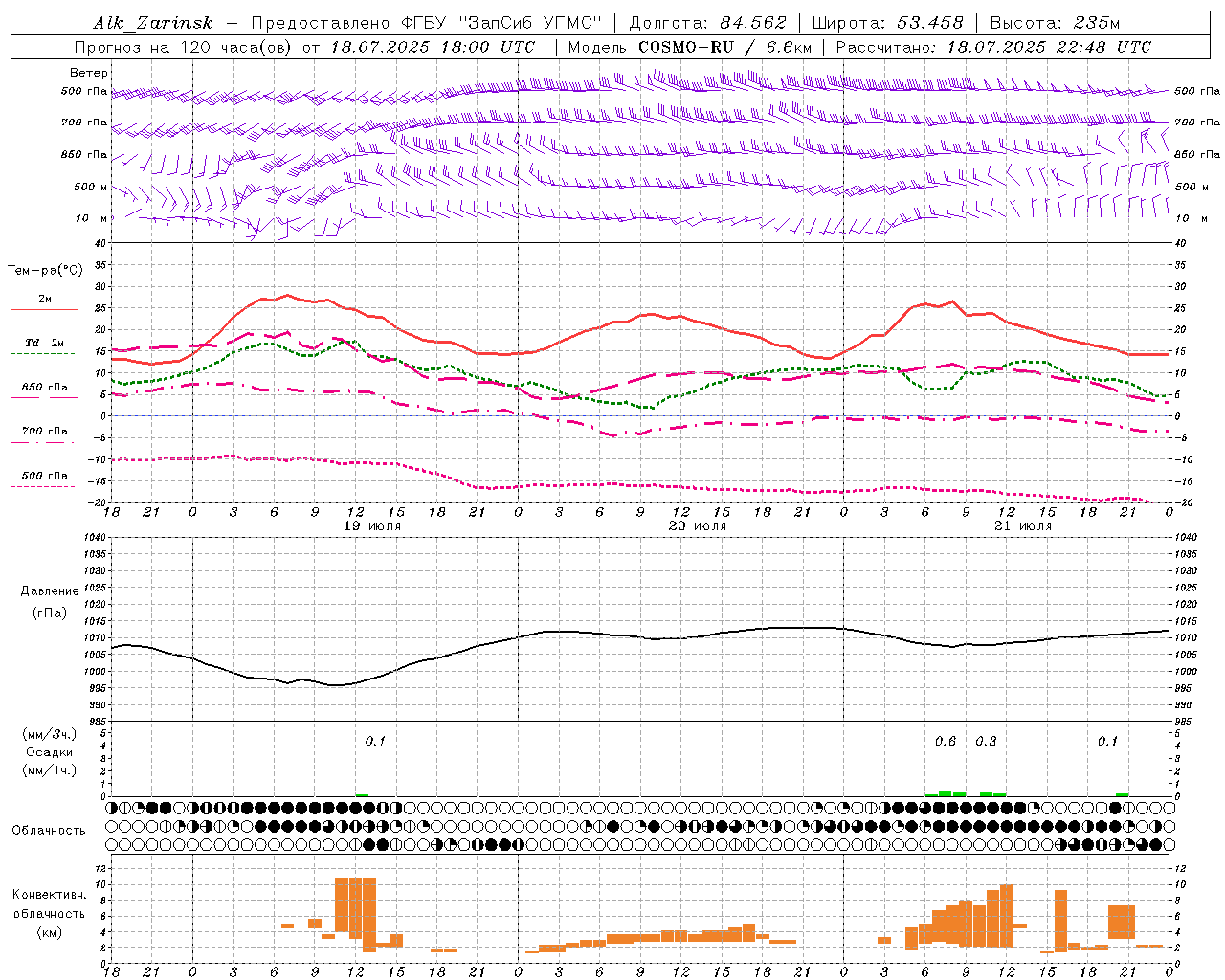
Task: Click the Облачность cloud cover label
Action: coord(49,831)
